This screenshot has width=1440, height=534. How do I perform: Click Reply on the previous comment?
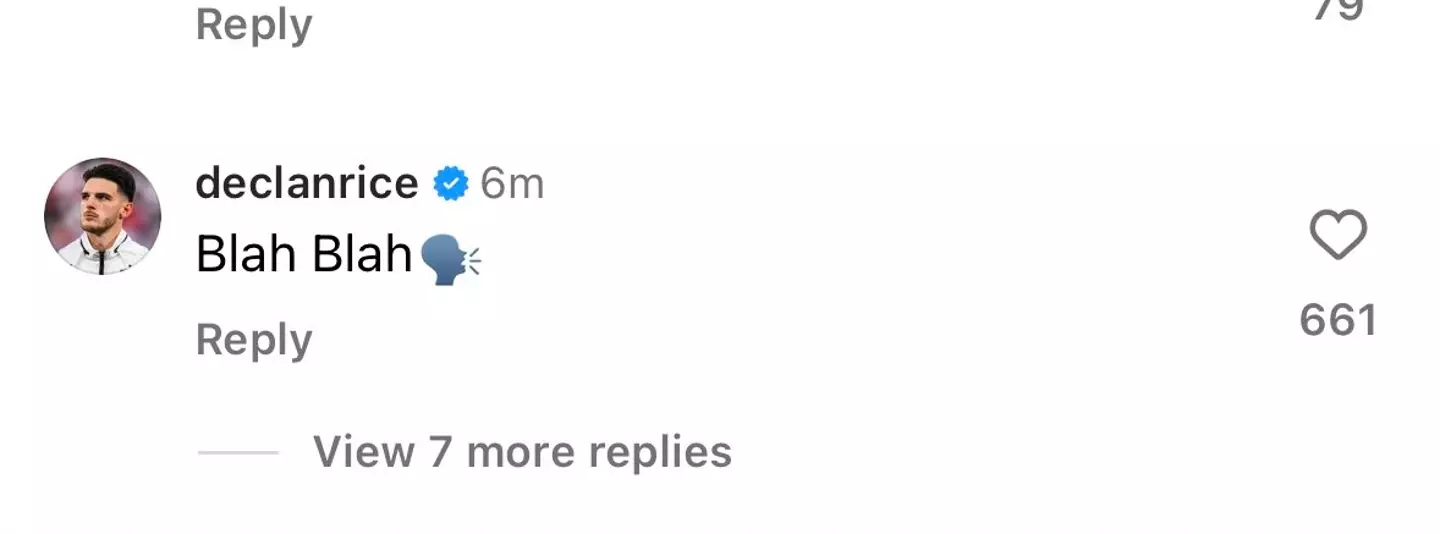coord(254,24)
